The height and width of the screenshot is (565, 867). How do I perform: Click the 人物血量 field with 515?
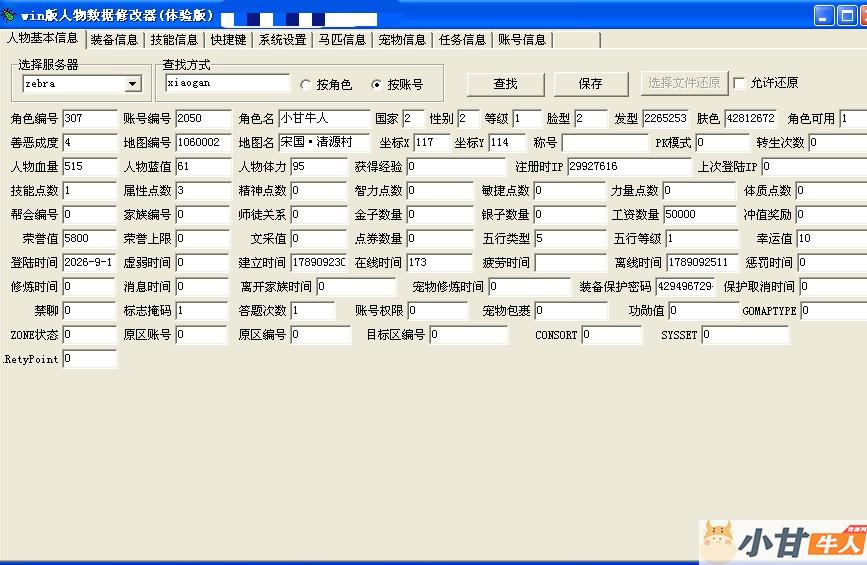90,166
